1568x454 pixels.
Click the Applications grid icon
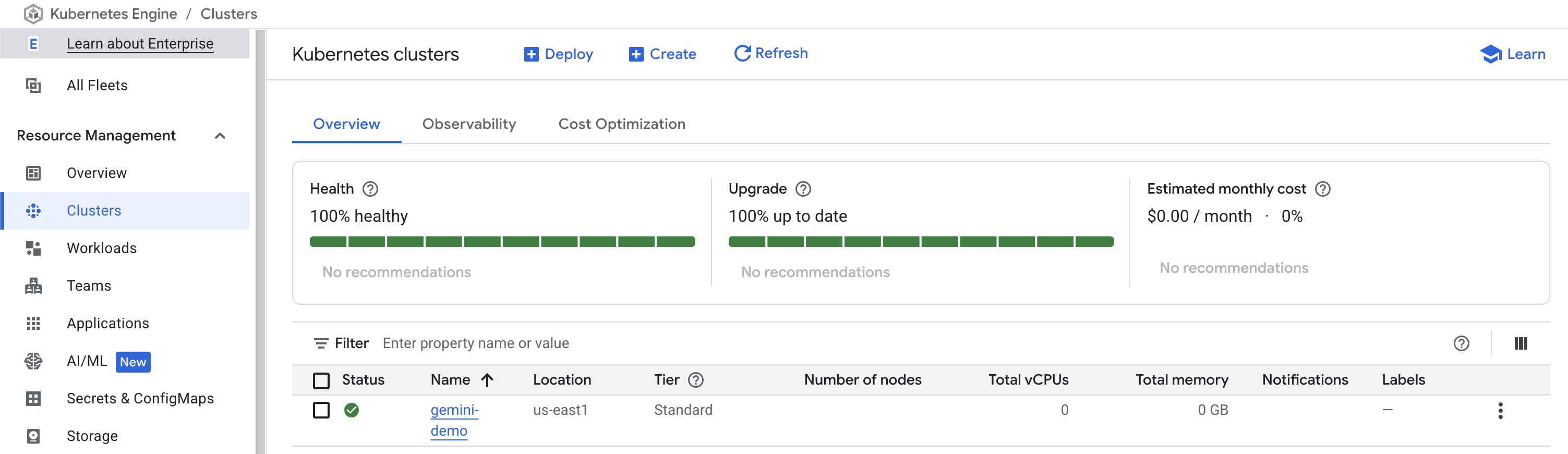(x=33, y=323)
